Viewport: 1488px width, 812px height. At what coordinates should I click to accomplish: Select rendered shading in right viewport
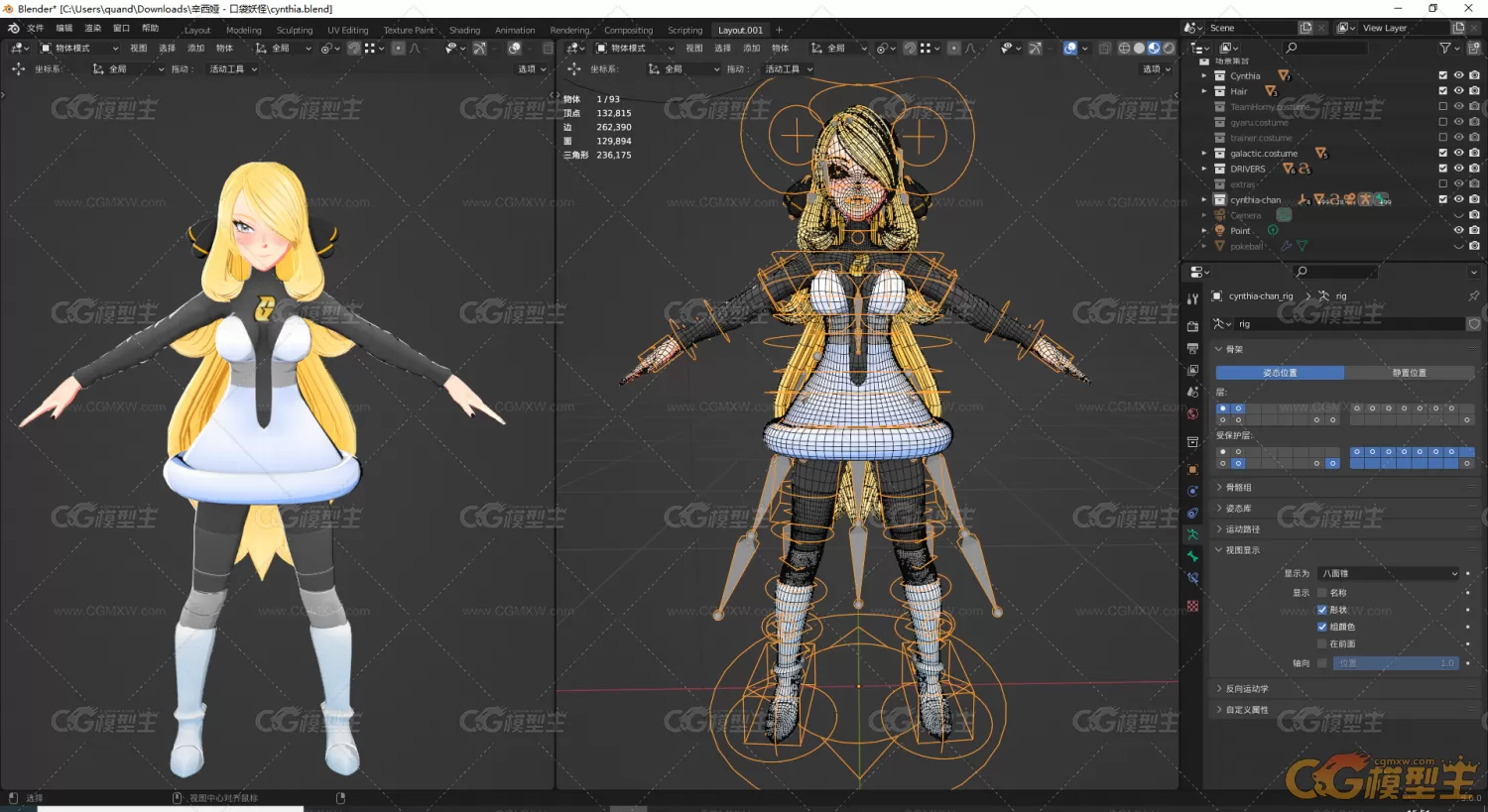pyautogui.click(x=1169, y=48)
